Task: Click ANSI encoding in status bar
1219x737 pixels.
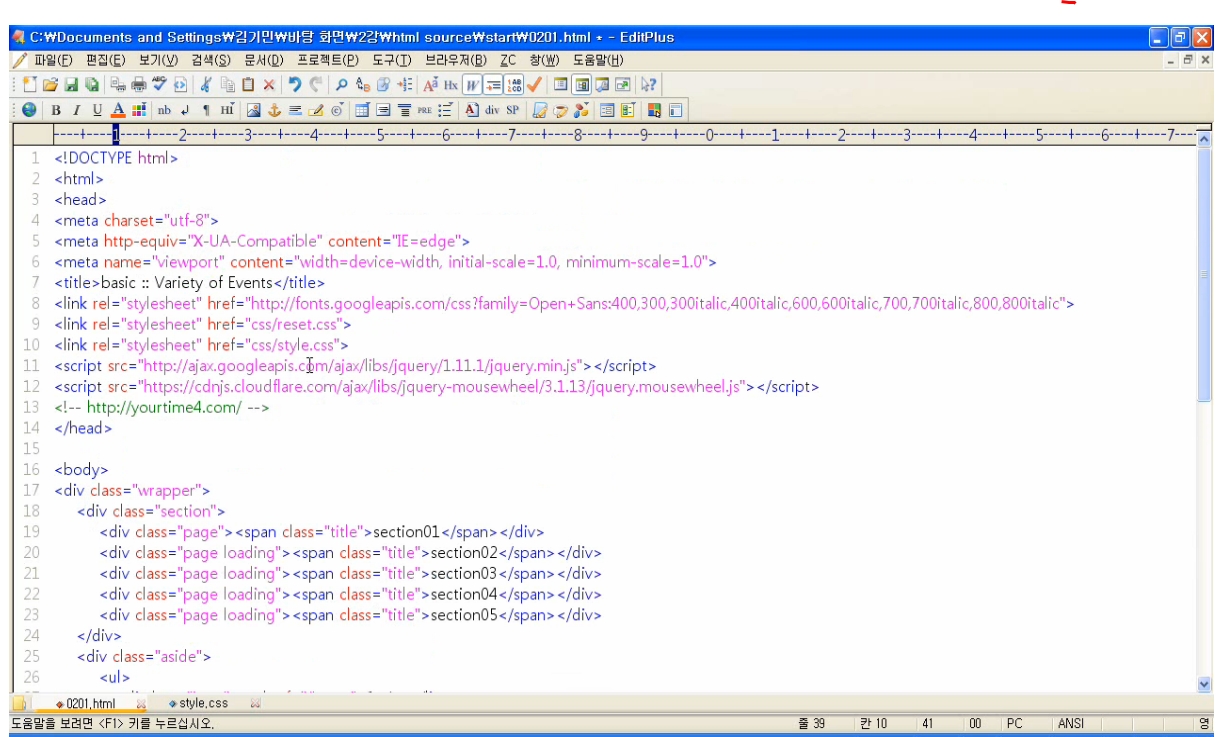Action: click(1071, 723)
